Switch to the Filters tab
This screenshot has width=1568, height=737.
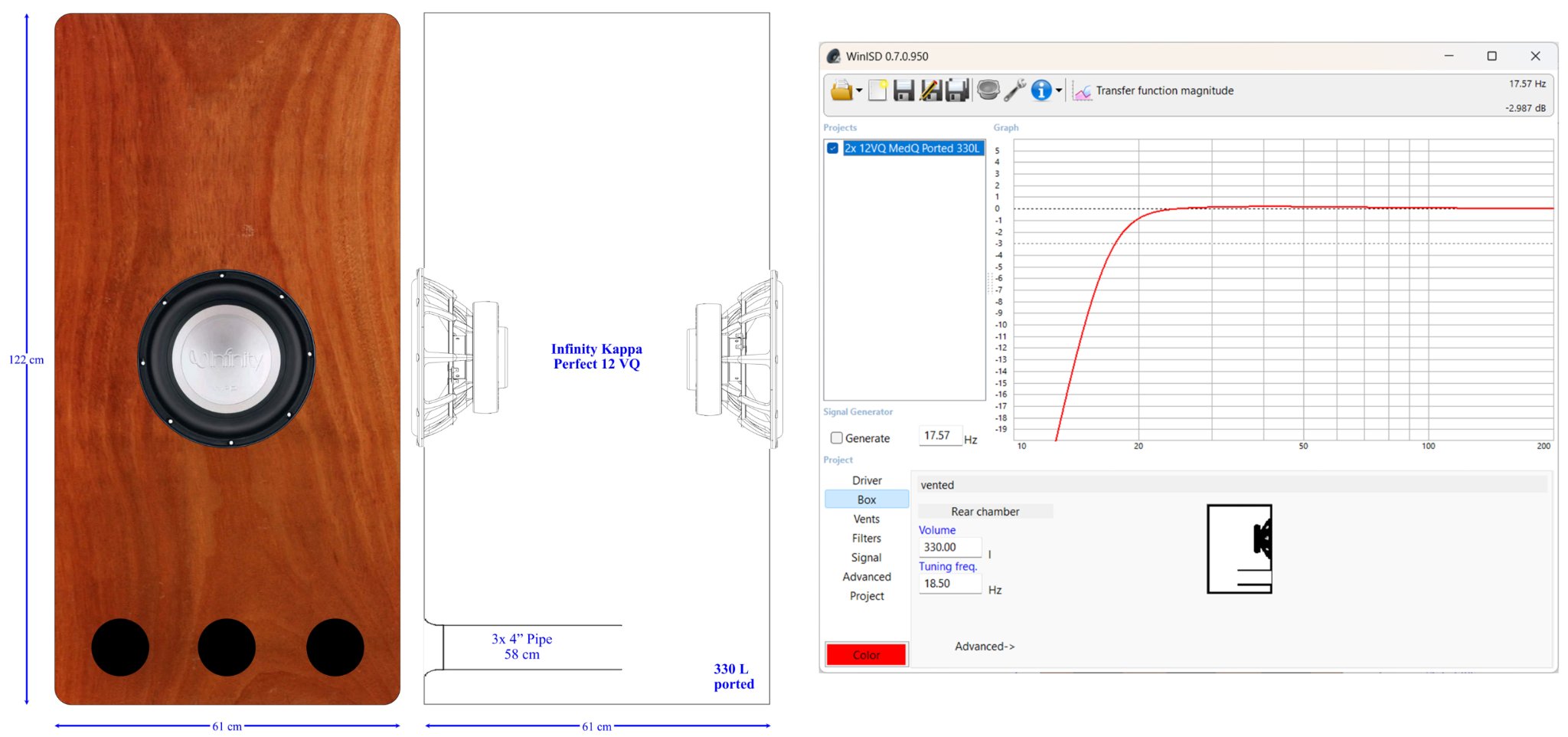pos(867,539)
